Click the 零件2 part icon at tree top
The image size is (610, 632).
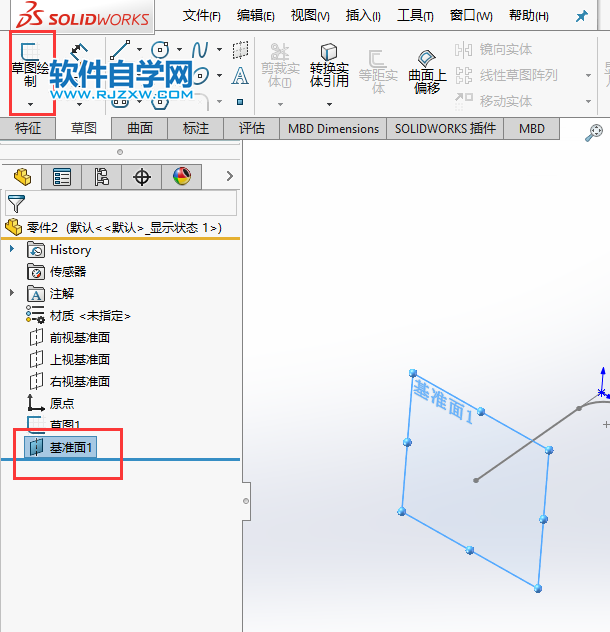coord(14,227)
